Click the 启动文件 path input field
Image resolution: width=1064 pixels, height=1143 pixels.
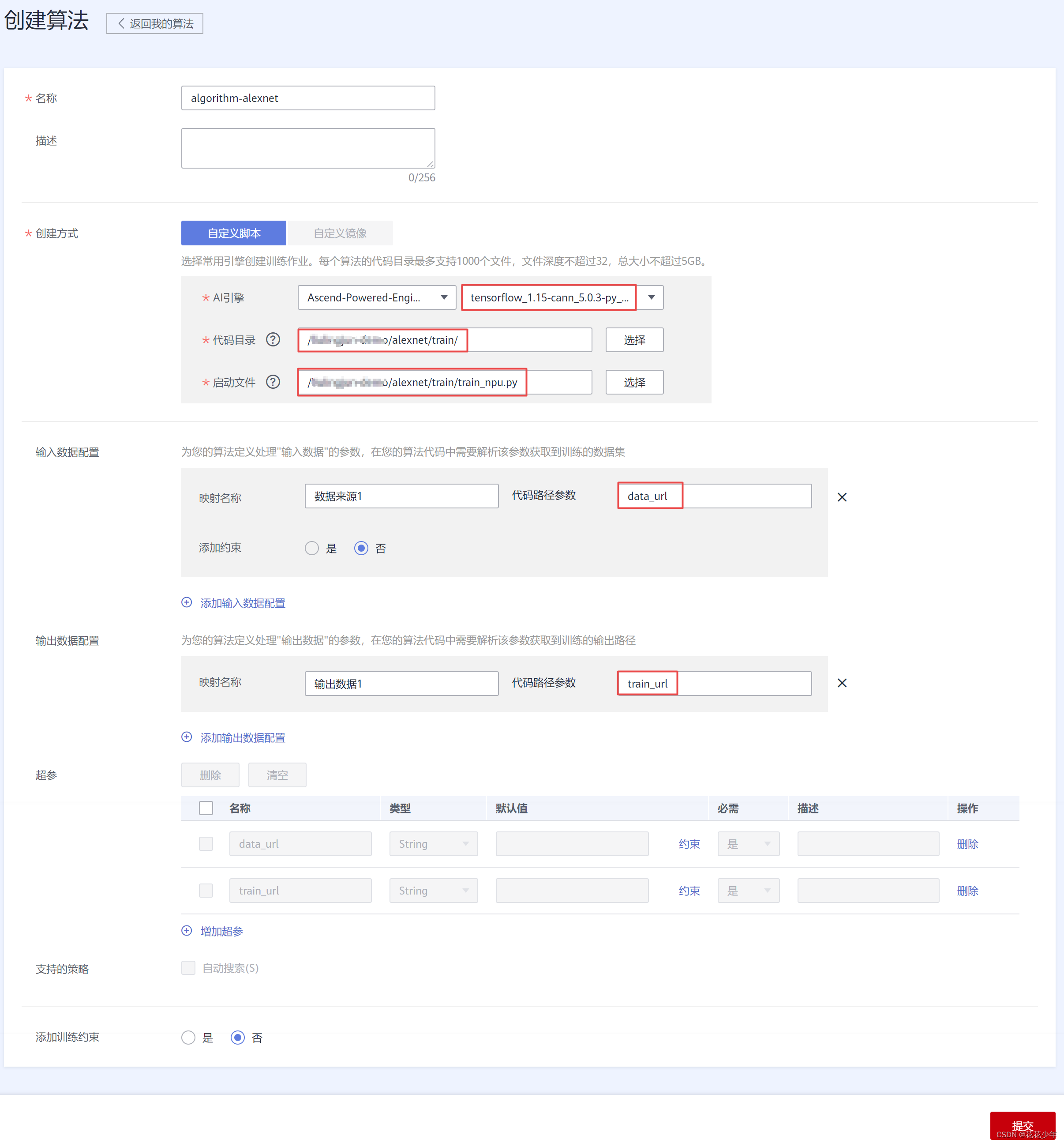coord(444,382)
